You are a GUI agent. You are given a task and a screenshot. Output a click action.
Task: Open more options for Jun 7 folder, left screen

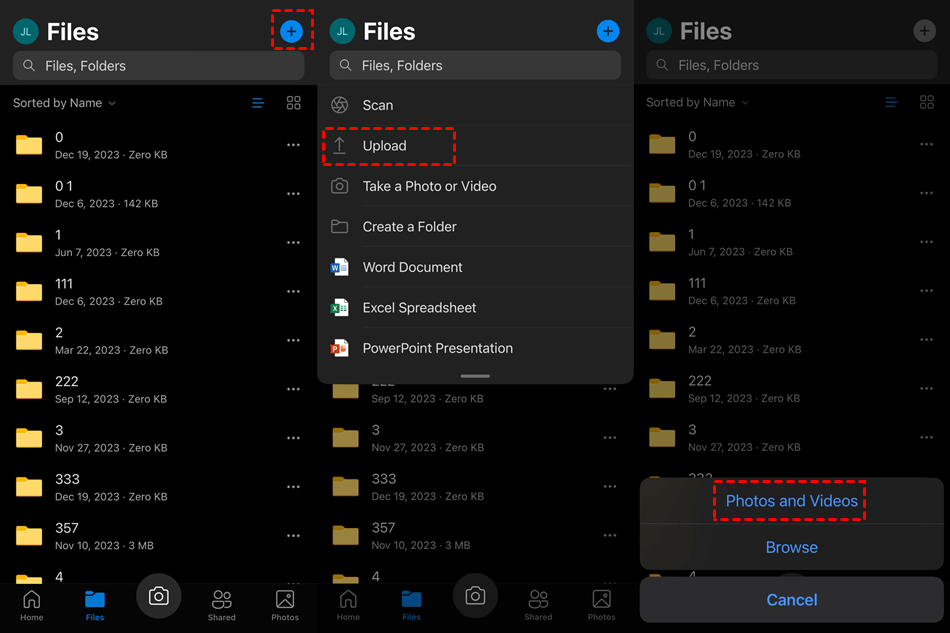coord(294,242)
